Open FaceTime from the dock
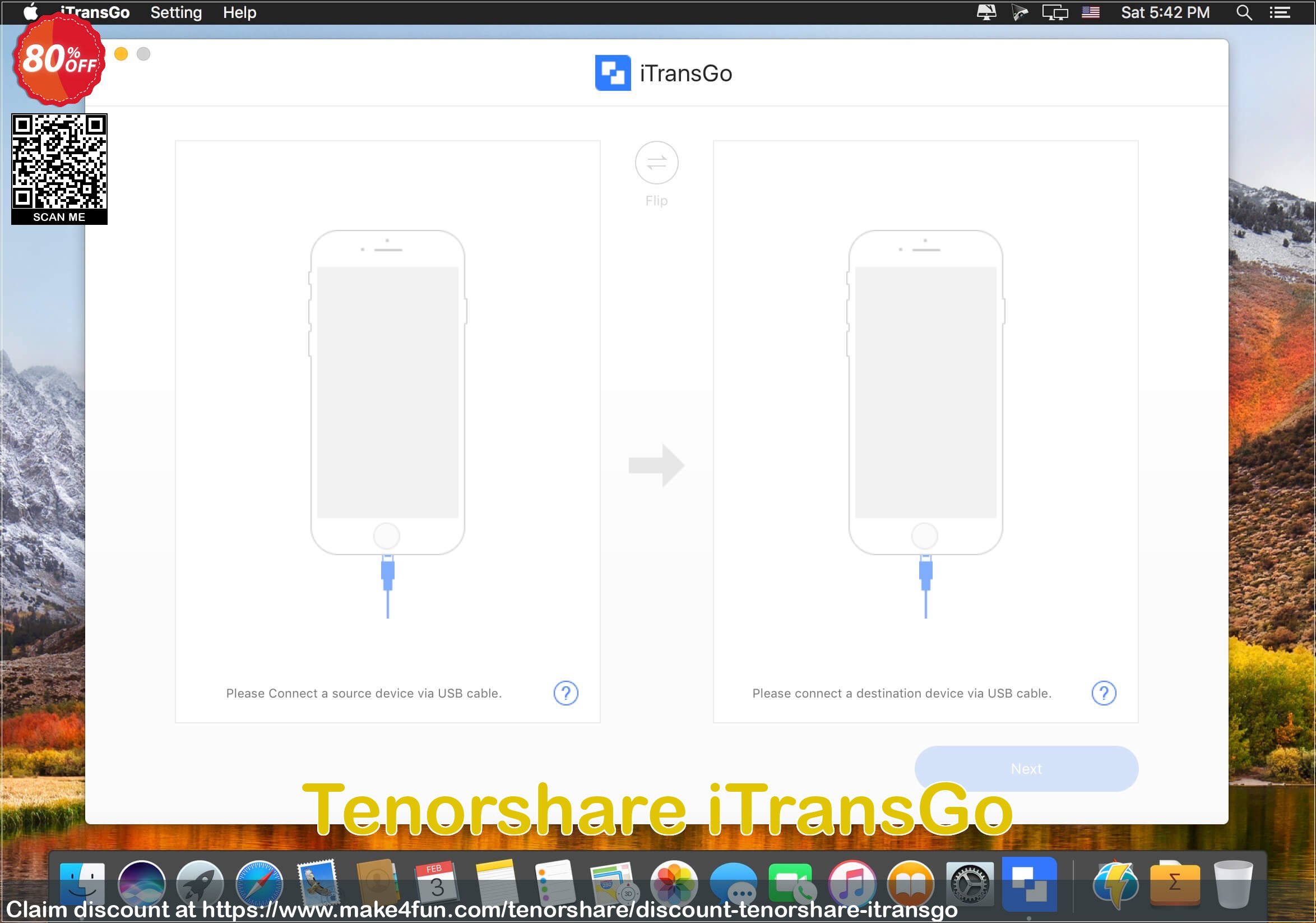1316x923 pixels. click(x=792, y=883)
